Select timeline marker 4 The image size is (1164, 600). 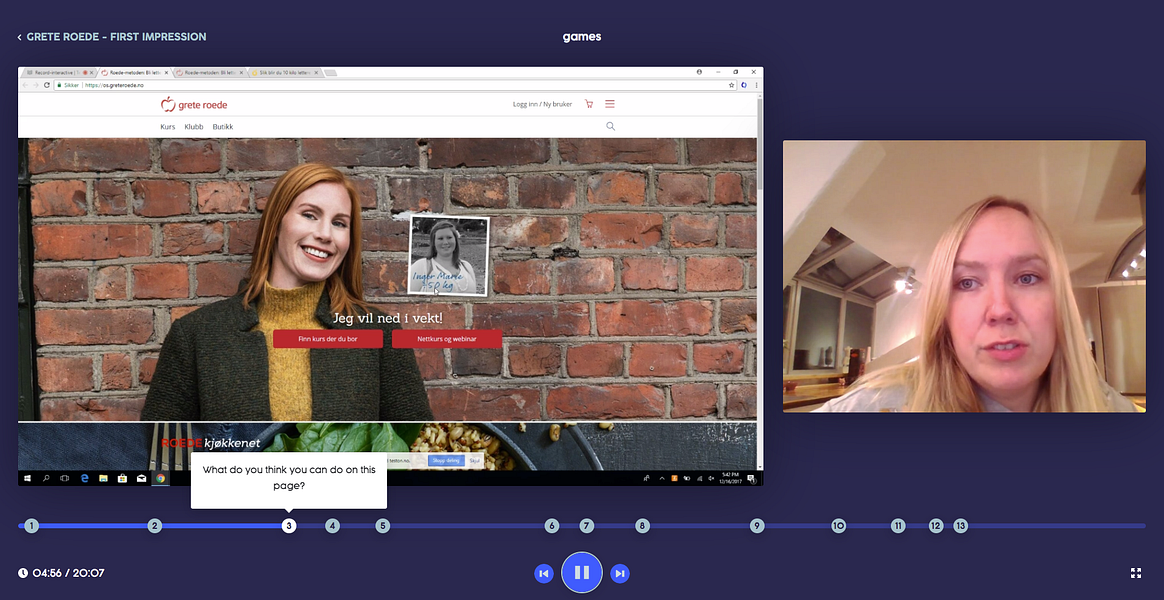[x=333, y=526]
